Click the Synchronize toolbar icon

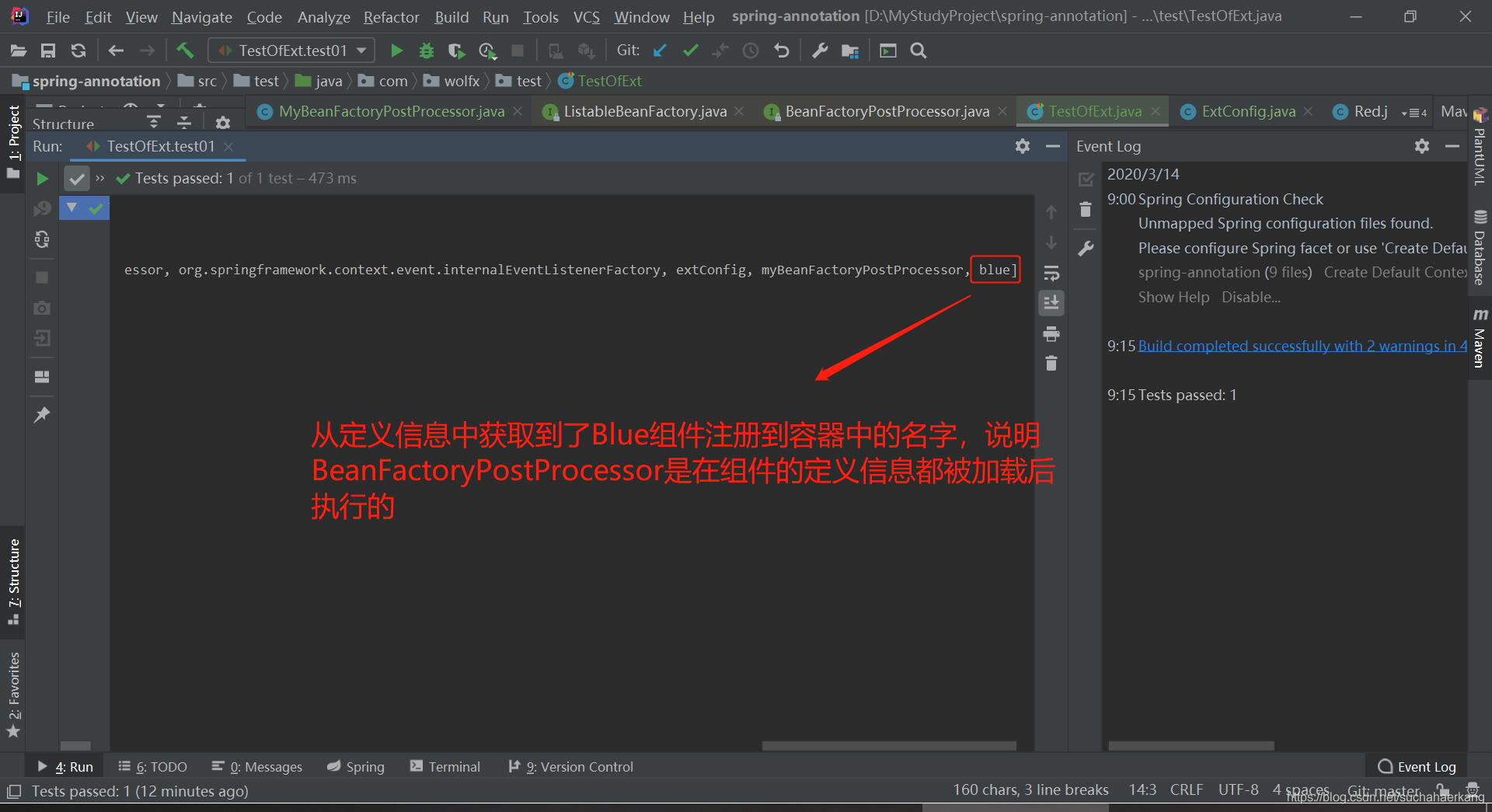[x=78, y=51]
